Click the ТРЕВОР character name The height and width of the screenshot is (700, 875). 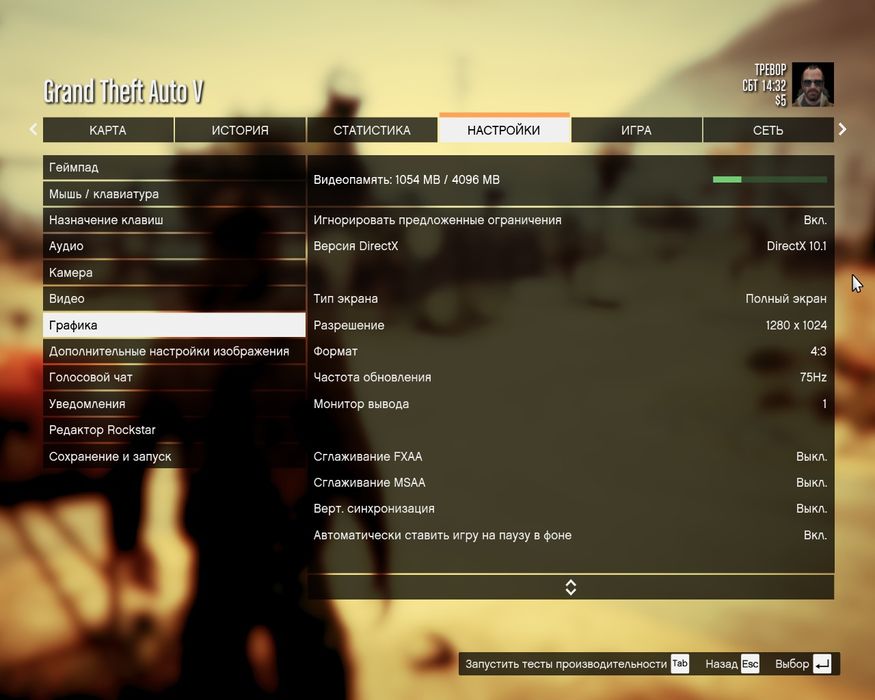pos(770,70)
